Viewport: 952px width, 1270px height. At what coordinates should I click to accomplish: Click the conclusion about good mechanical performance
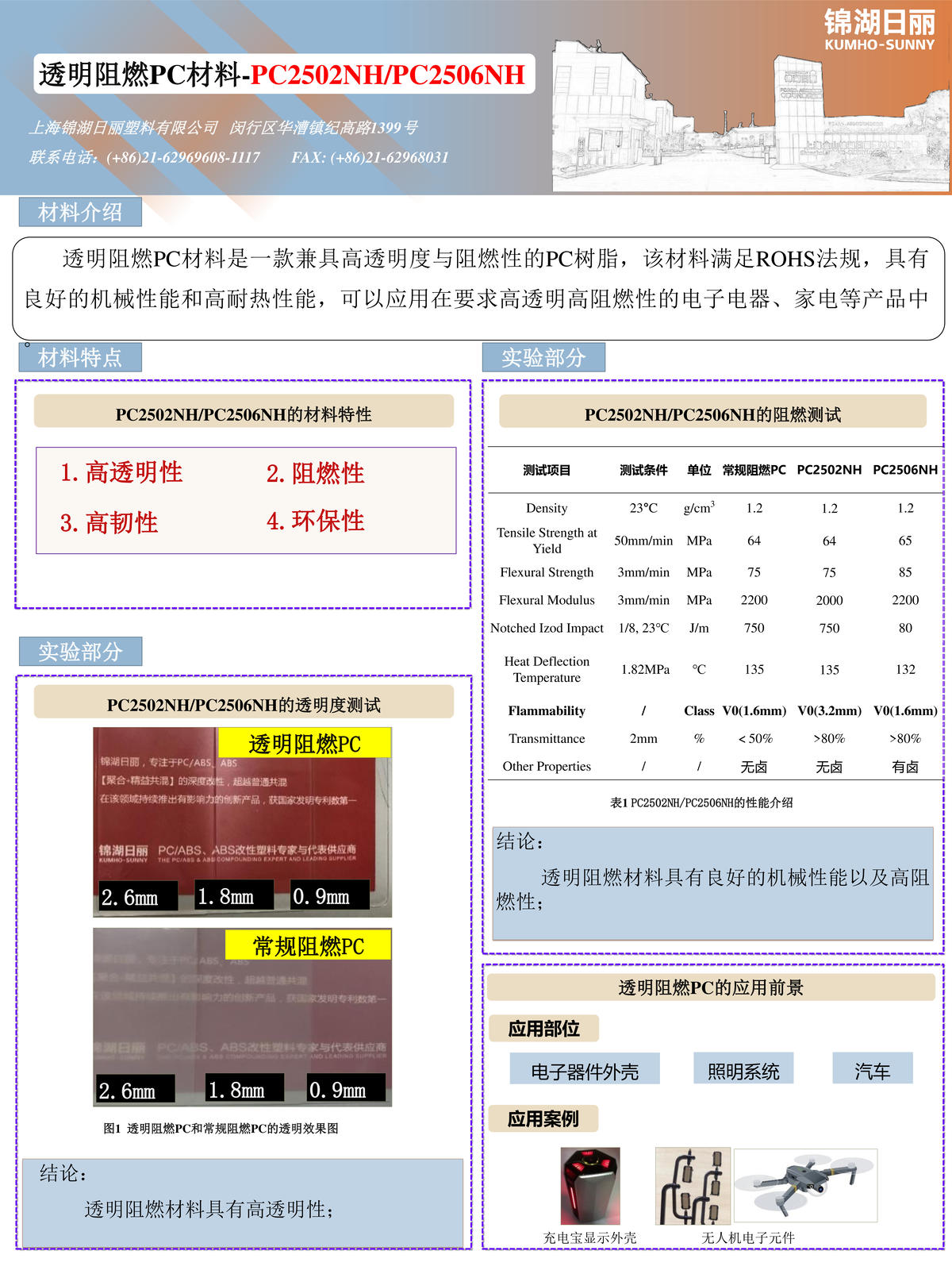click(x=712, y=889)
